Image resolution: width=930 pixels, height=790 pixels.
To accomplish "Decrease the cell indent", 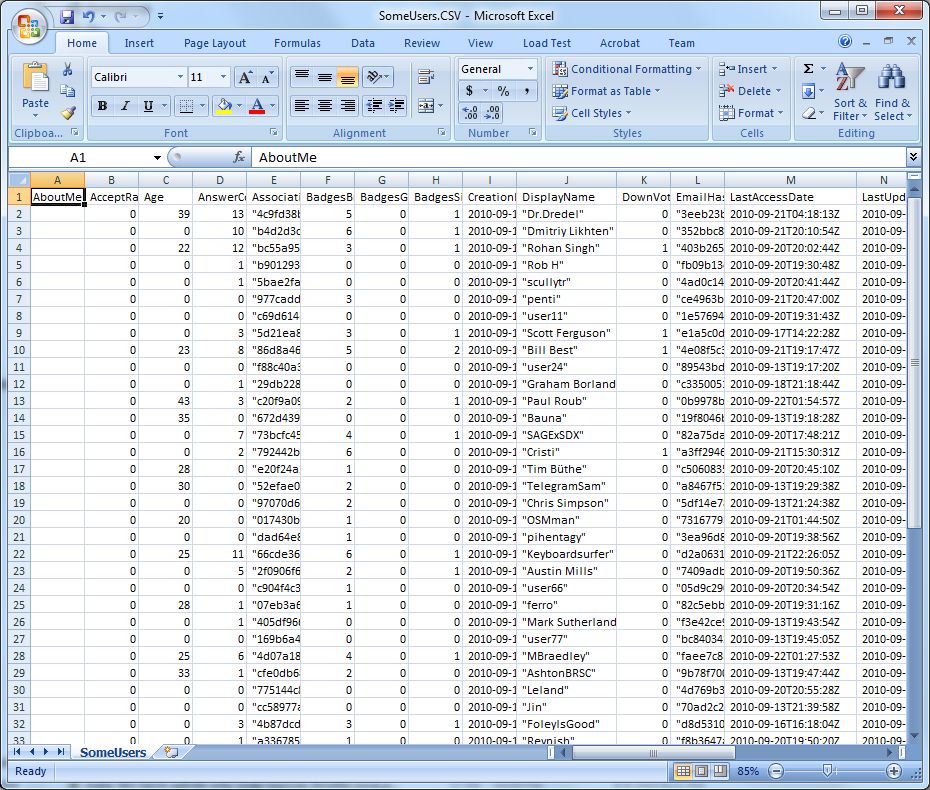I will coord(374,106).
